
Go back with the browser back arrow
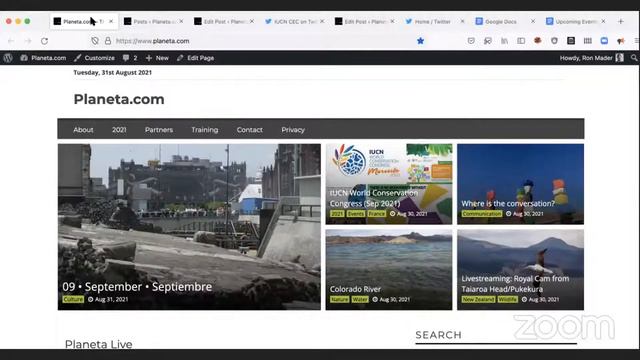coord(11,41)
